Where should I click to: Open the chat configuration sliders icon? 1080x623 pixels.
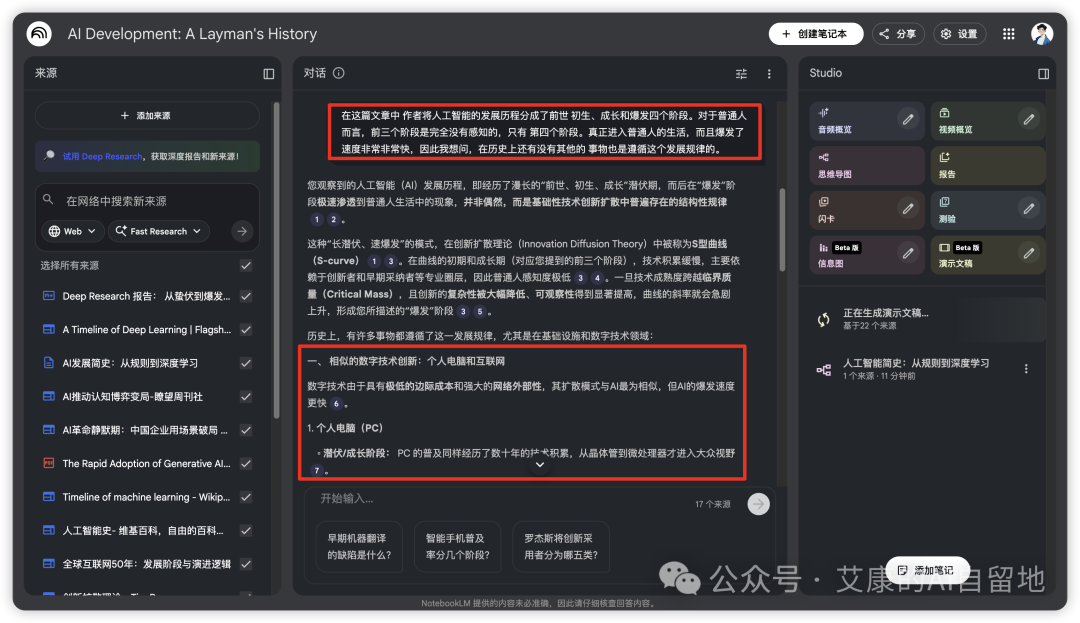(x=741, y=74)
